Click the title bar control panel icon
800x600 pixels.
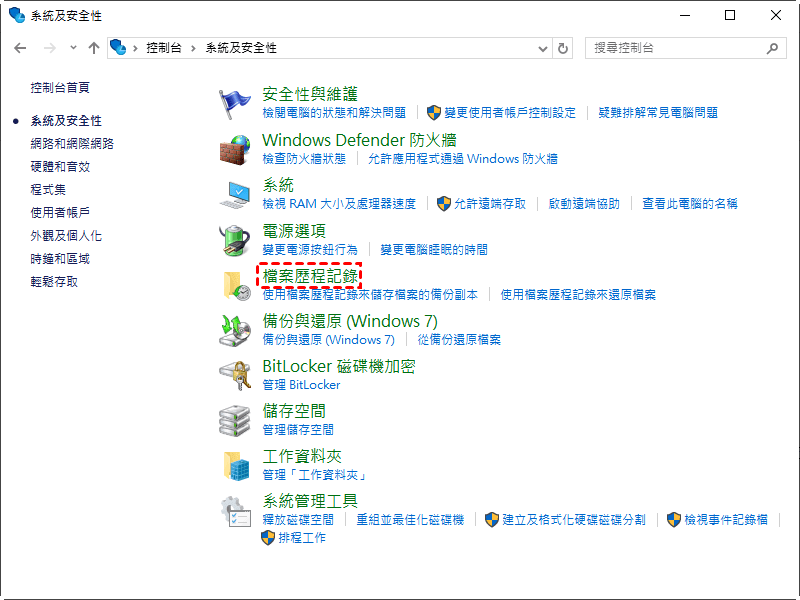pyautogui.click(x=17, y=15)
